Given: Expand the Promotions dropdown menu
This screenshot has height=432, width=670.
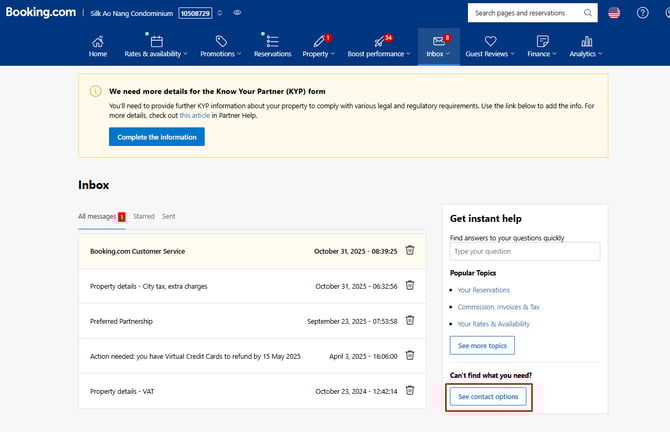Looking at the screenshot, I should tap(221, 46).
